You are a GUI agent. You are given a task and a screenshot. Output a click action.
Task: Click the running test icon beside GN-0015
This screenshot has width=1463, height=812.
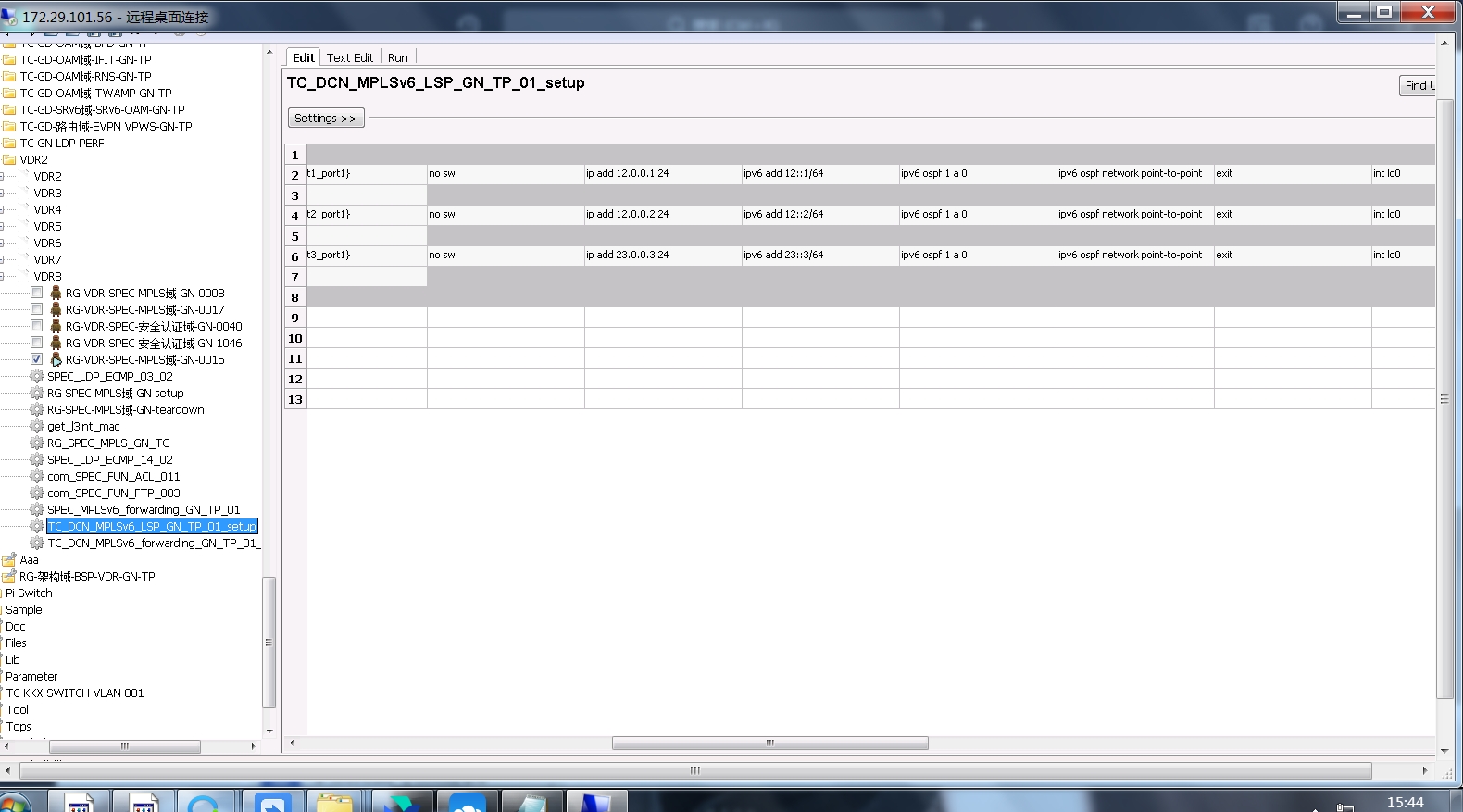(x=56, y=359)
